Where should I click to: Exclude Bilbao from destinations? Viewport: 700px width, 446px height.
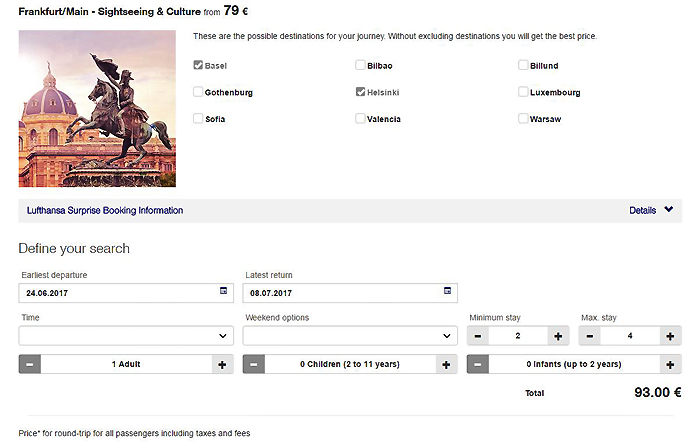pos(360,66)
